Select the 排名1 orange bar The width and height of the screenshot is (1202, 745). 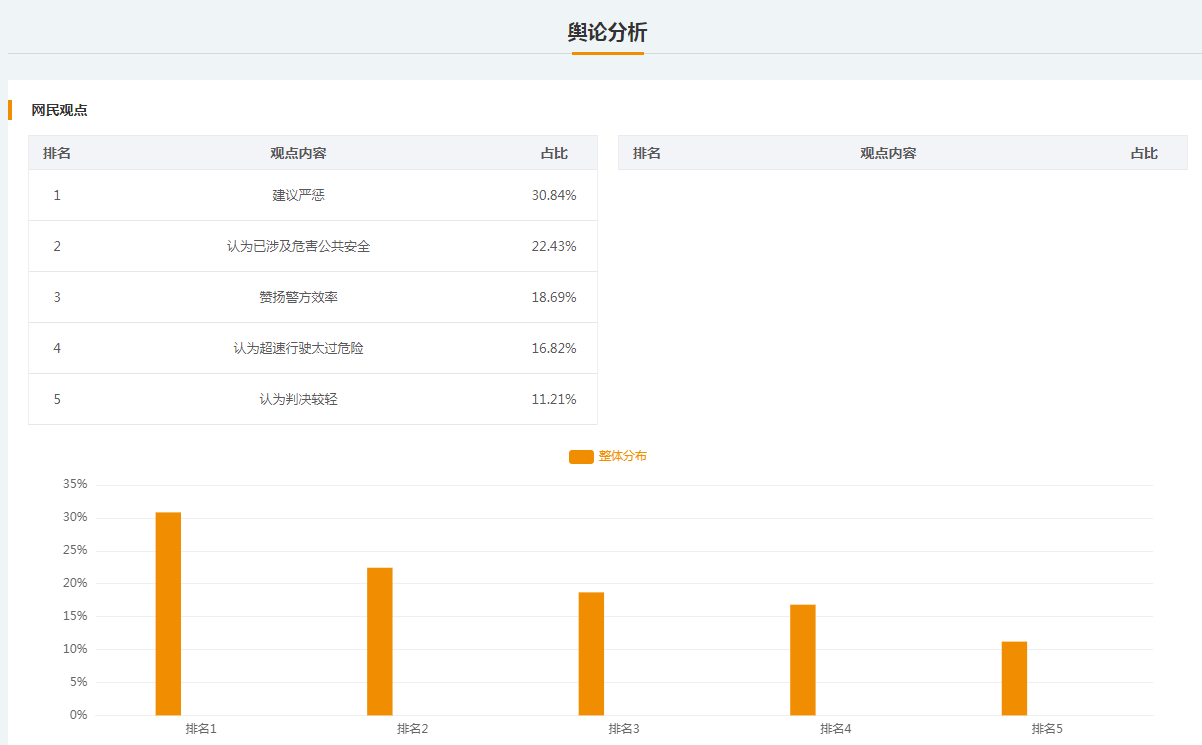[x=168, y=614]
